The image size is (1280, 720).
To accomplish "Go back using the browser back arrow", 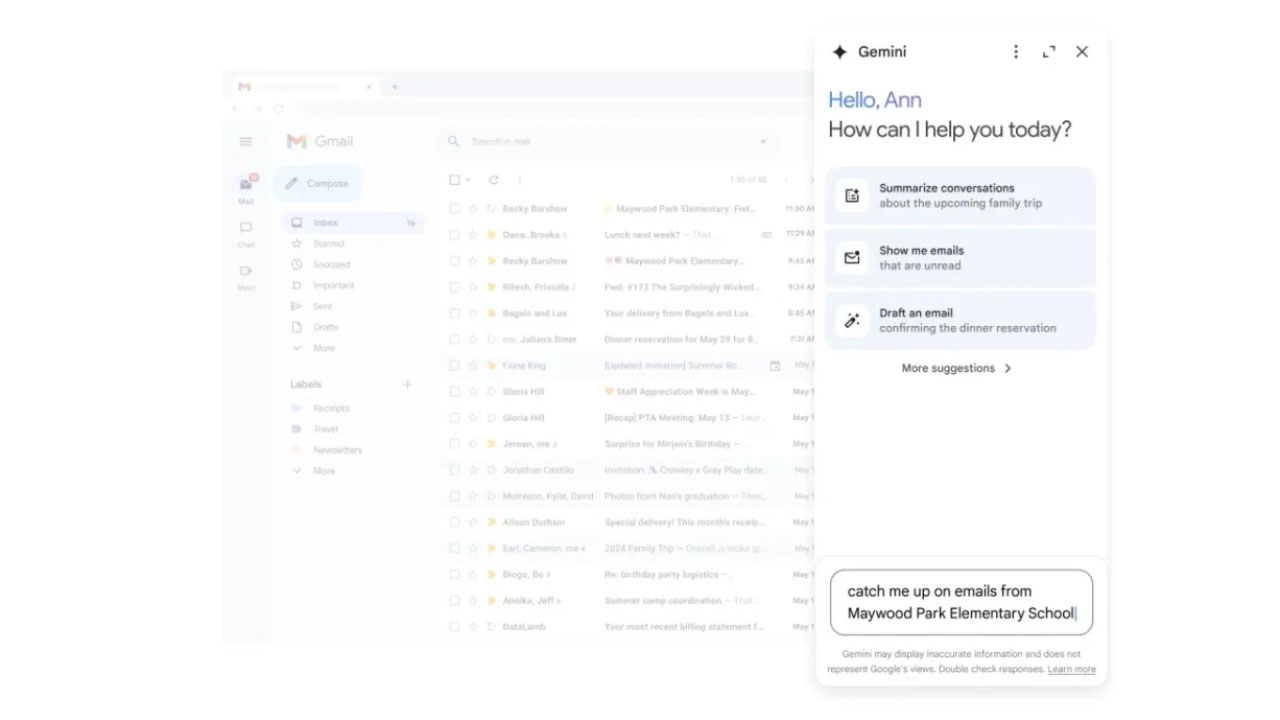I will point(238,109).
